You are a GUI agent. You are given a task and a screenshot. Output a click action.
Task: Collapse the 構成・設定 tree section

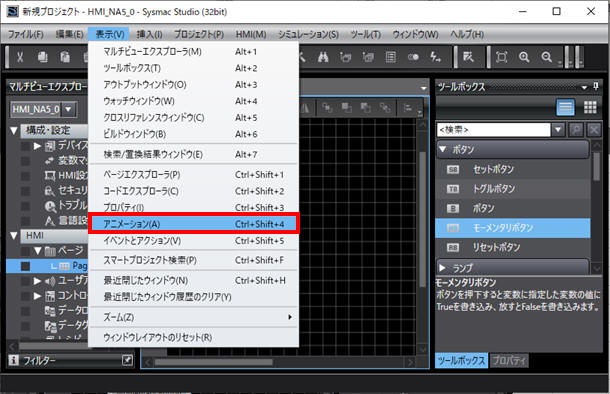pos(14,130)
